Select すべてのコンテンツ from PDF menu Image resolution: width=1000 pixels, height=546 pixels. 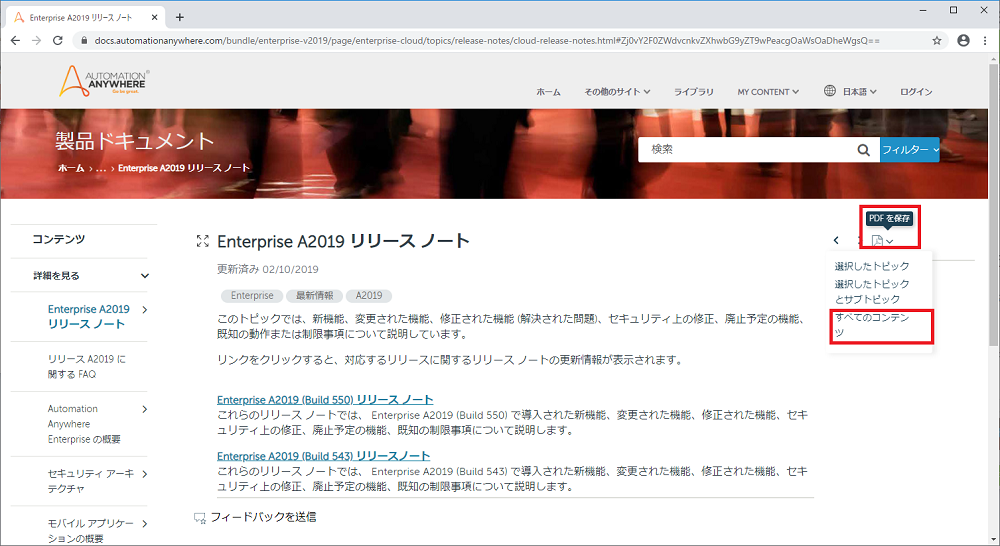coord(872,325)
